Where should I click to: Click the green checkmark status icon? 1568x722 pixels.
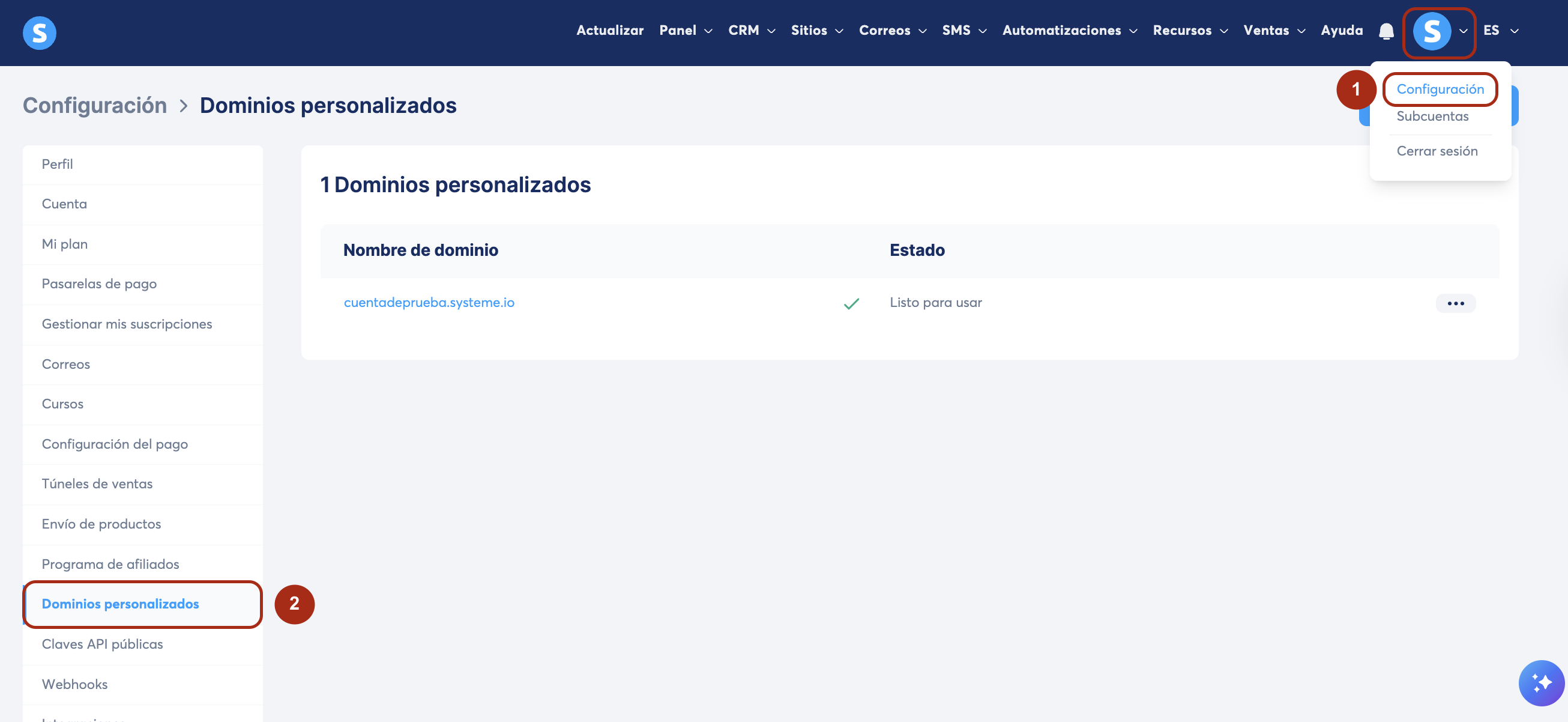coord(852,303)
